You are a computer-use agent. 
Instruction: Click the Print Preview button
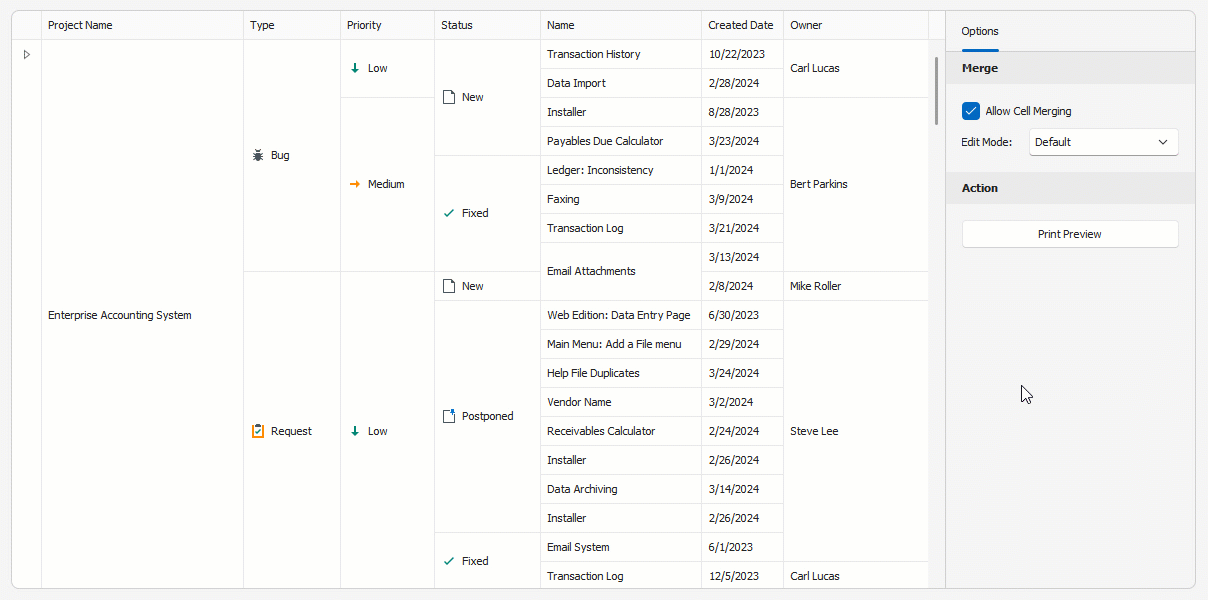pyautogui.click(x=1070, y=234)
